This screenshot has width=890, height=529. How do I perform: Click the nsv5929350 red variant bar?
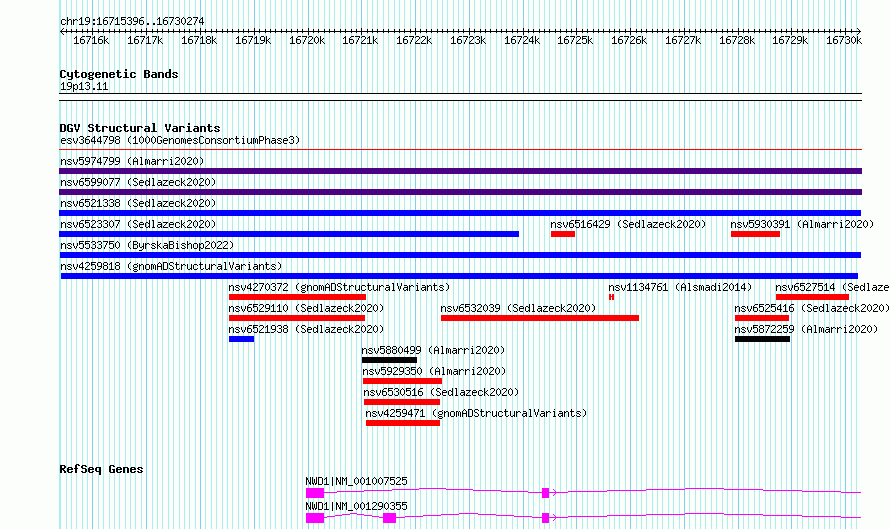(402, 381)
